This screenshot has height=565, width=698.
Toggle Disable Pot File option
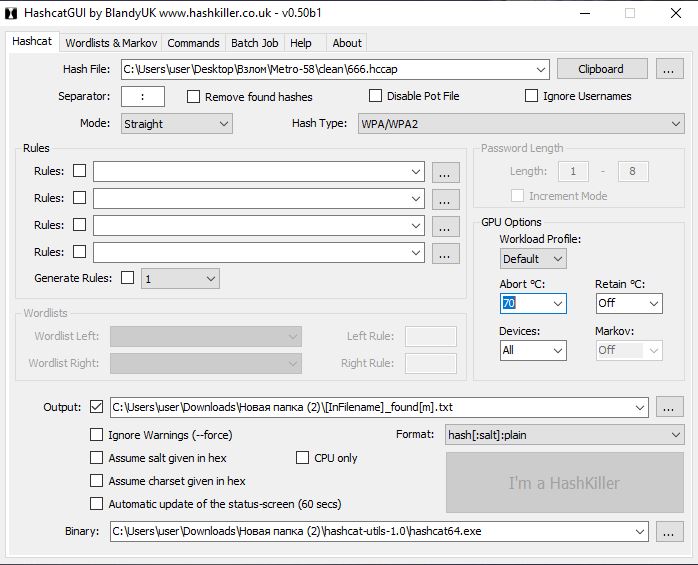376,96
